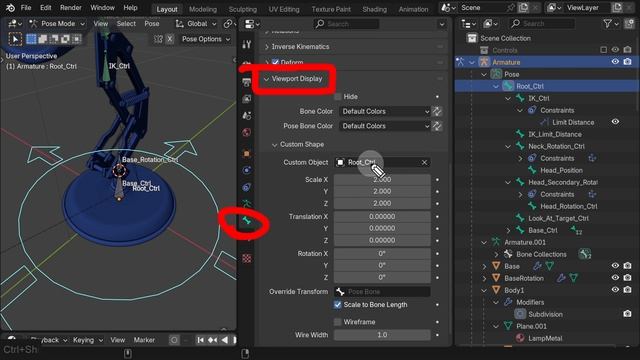Image resolution: width=640 pixels, height=360 pixels.
Task: Choose the Invert selection mode icon
Action: click(x=65, y=39)
